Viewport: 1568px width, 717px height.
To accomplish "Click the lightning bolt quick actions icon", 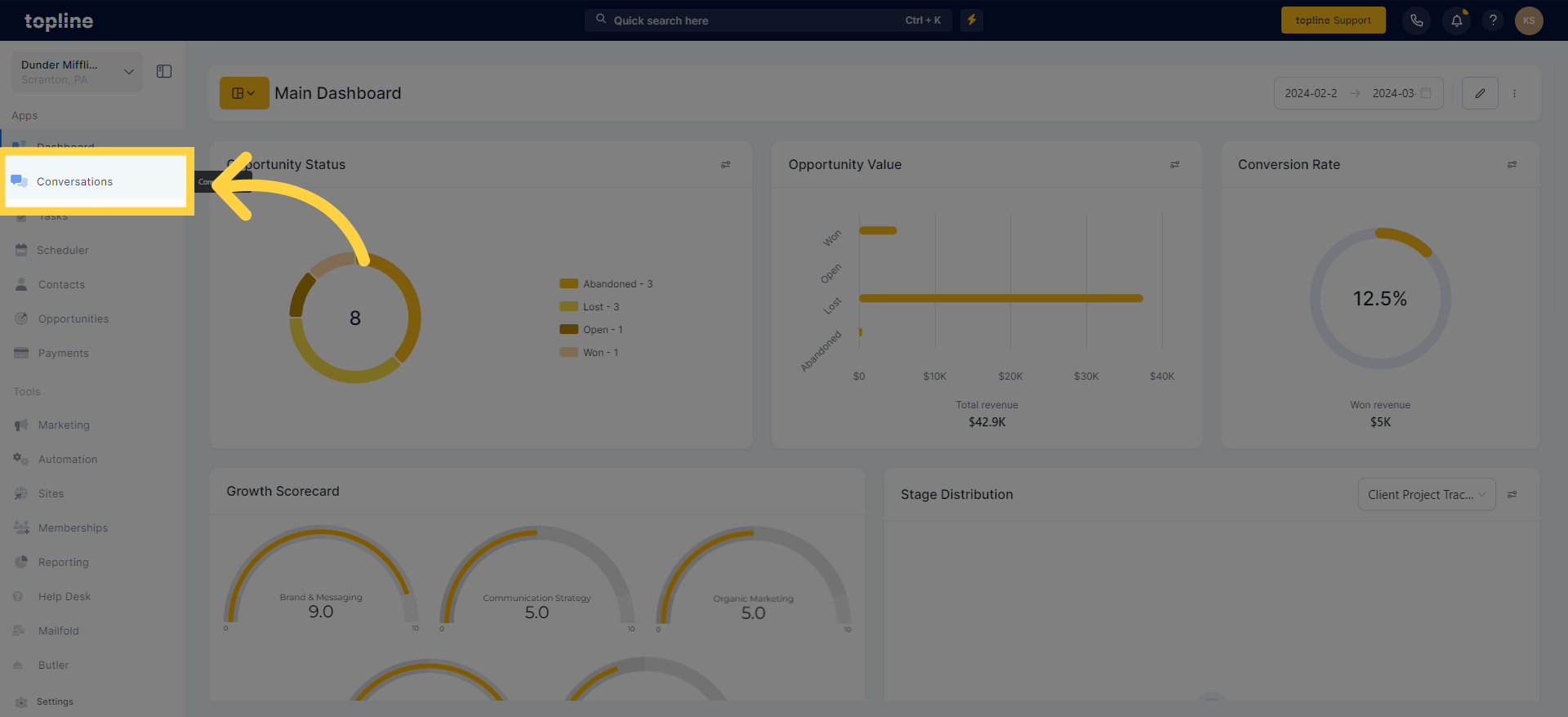I will point(972,20).
